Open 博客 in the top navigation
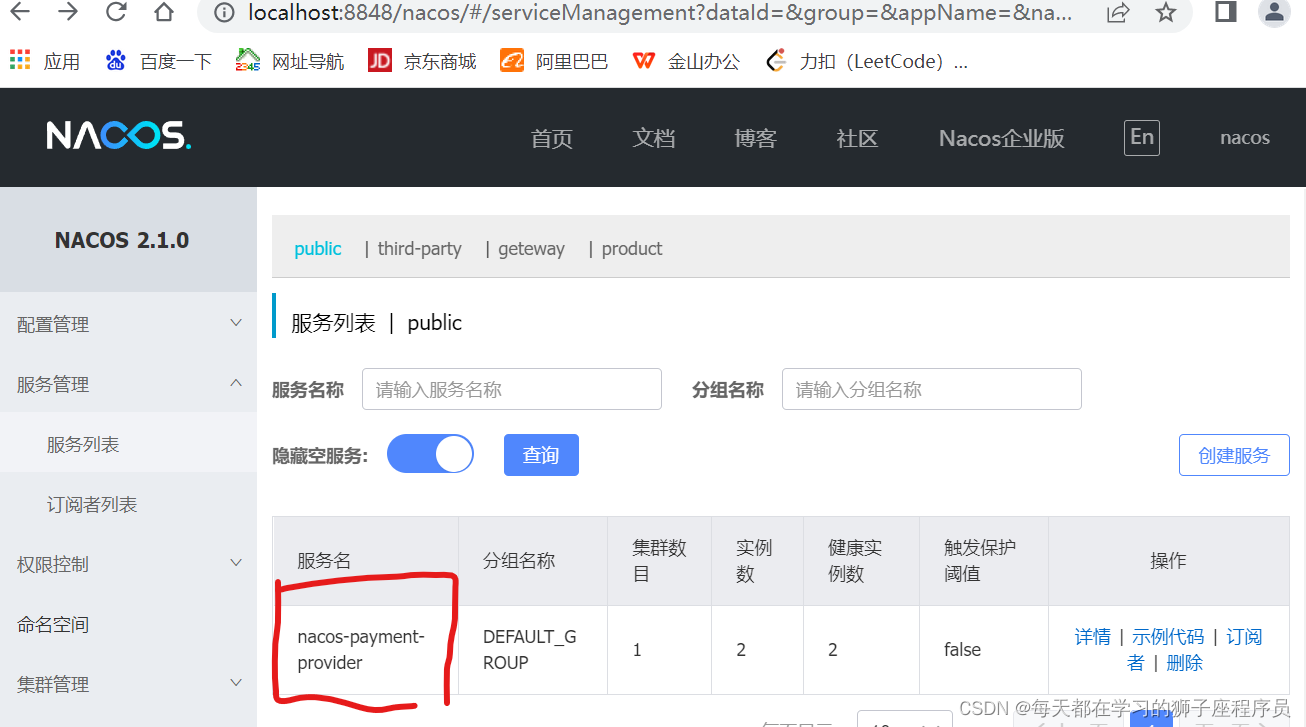The width and height of the screenshot is (1306, 727). coord(755,138)
